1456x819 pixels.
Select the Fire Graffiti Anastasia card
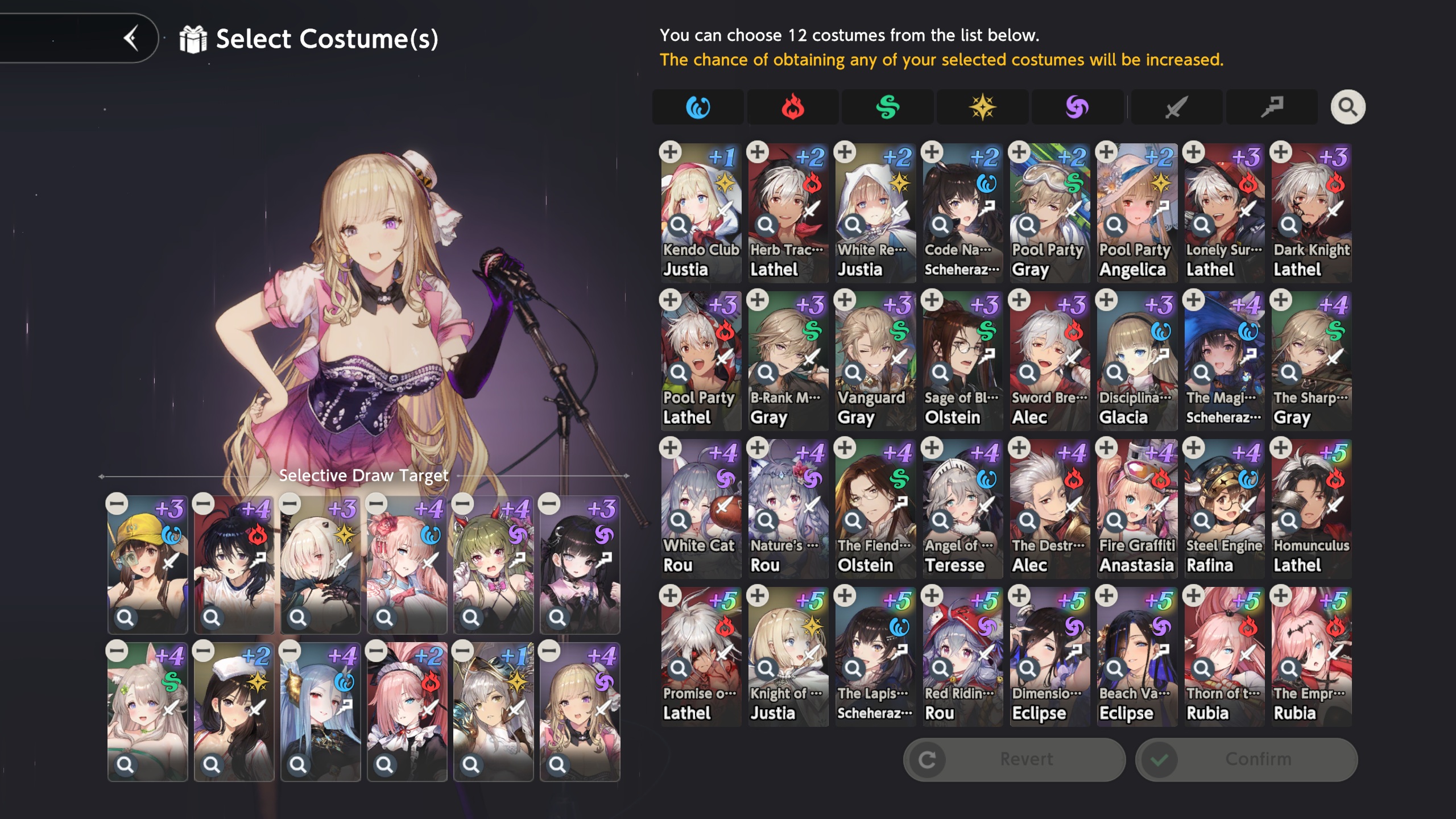coord(1137,509)
